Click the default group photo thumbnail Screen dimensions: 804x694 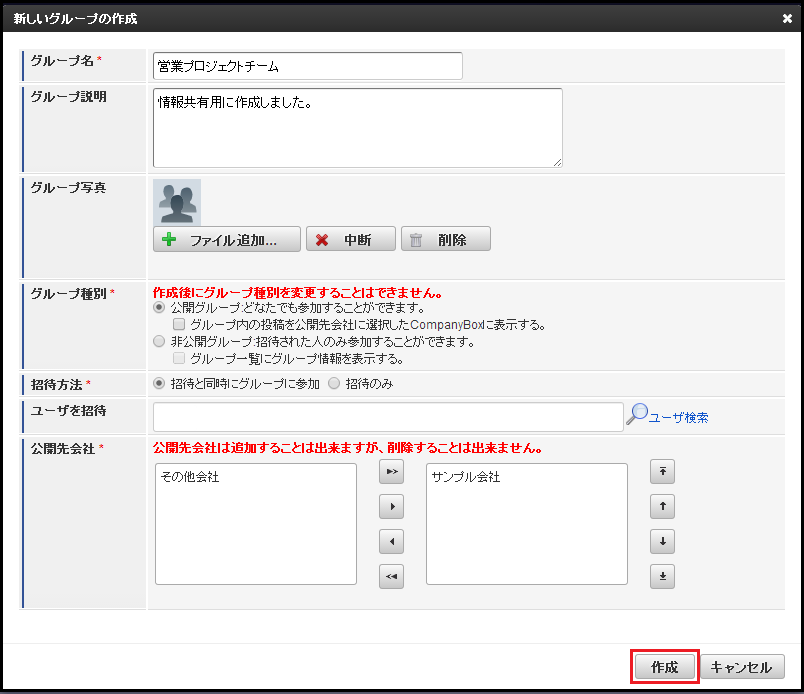click(177, 203)
